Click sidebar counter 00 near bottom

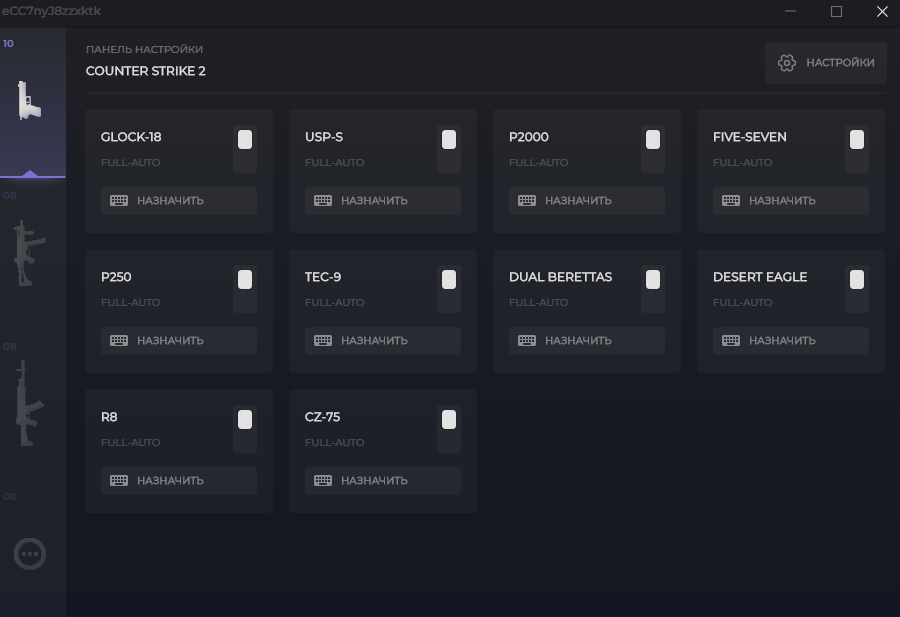[10, 496]
